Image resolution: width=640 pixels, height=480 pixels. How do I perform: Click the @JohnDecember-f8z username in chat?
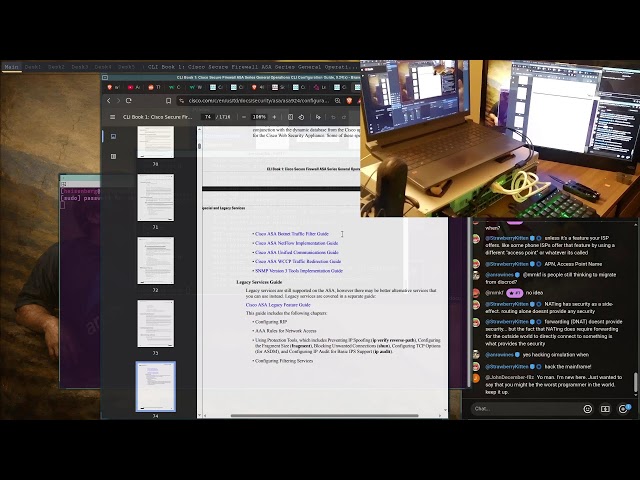(509, 378)
